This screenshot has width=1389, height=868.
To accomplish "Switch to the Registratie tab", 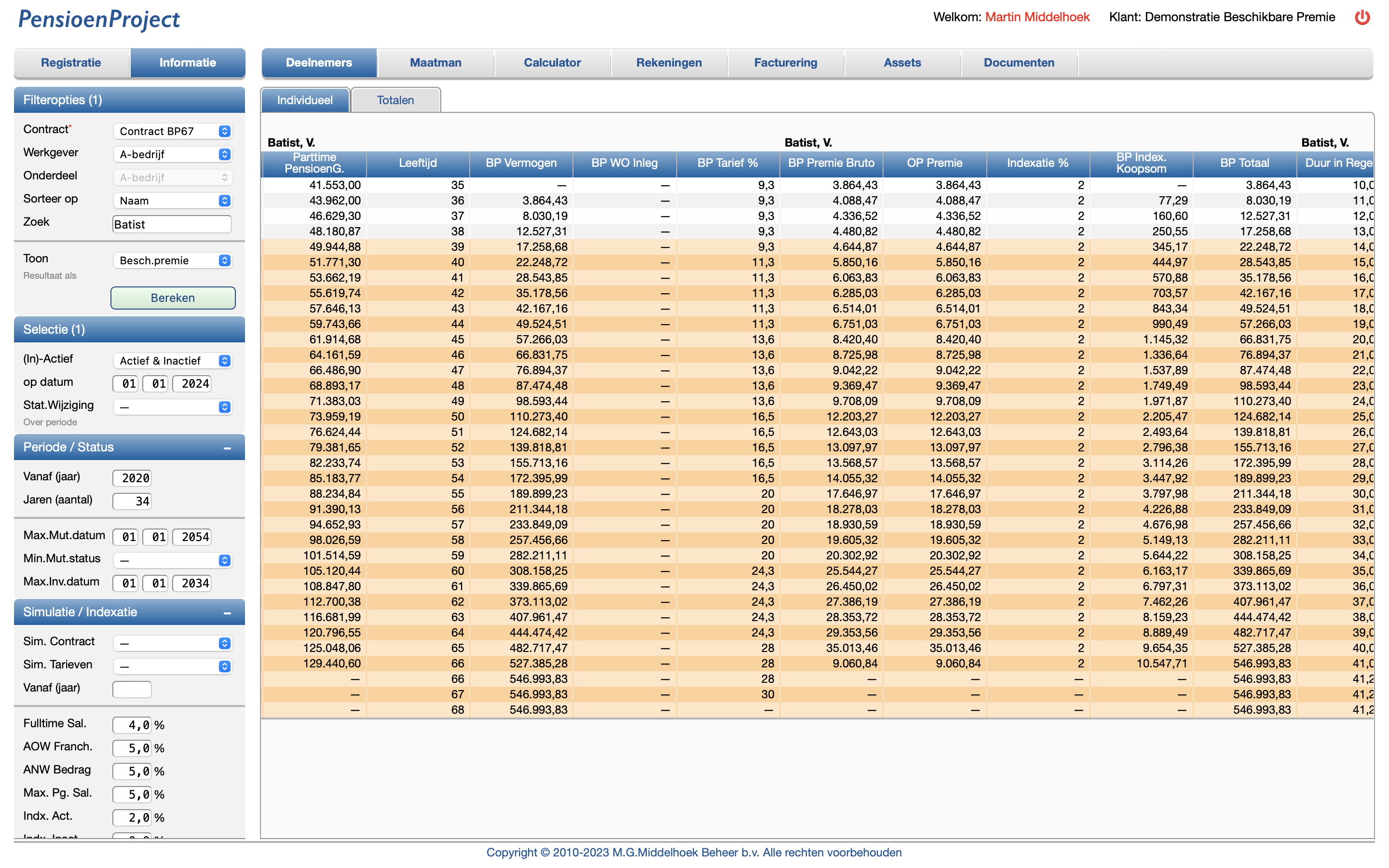I will (x=71, y=63).
